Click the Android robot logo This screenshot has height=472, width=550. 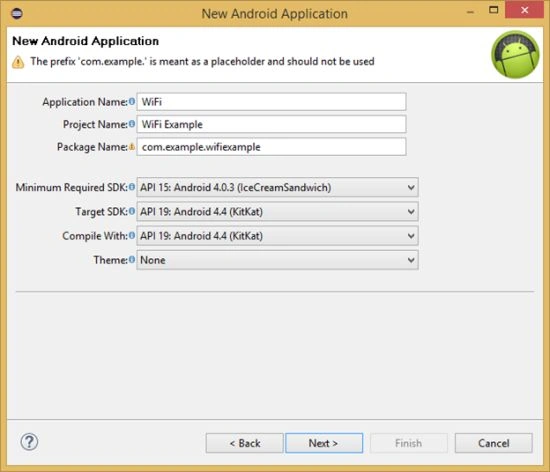click(515, 54)
